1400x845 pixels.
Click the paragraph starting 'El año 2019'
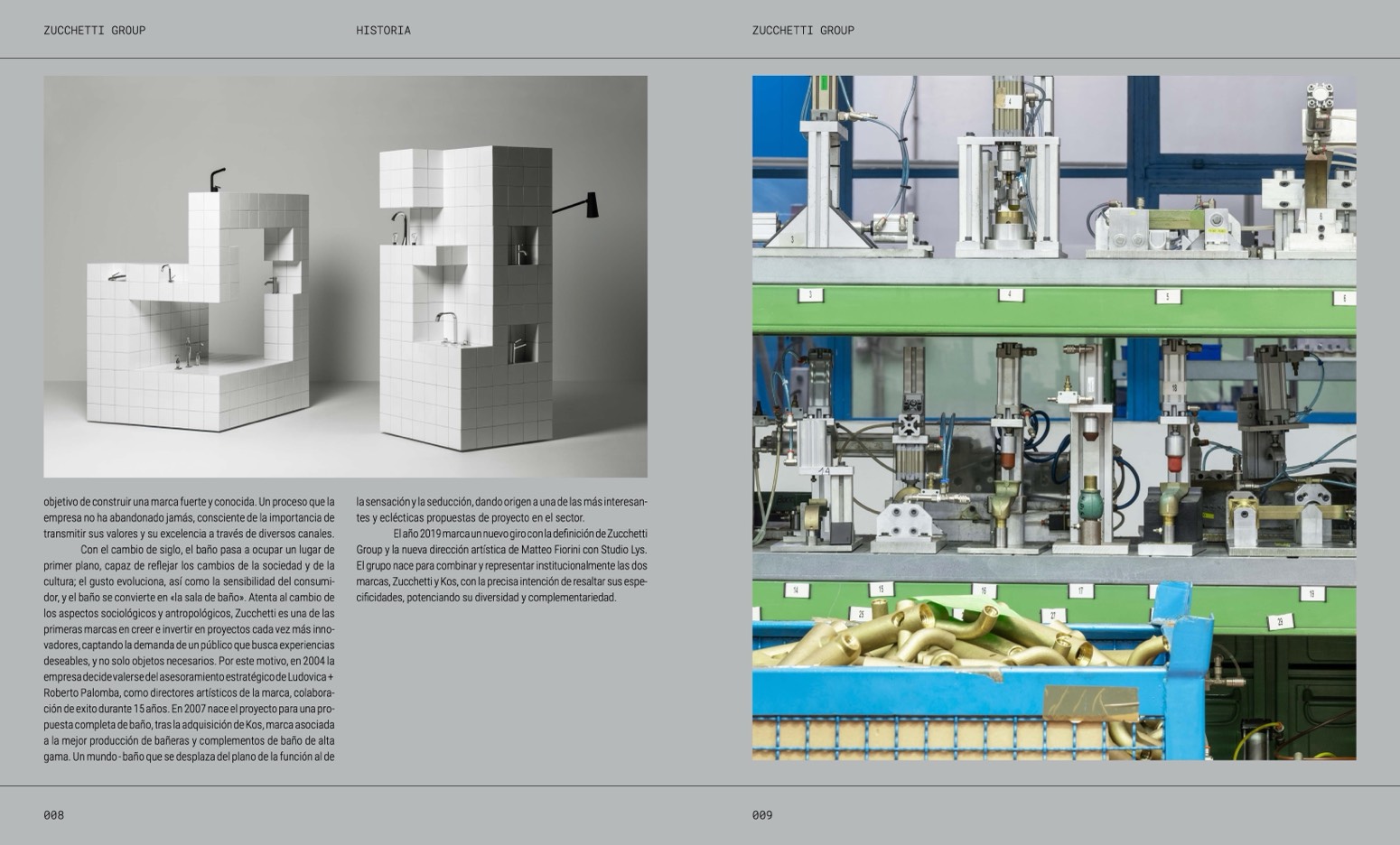[x=501, y=566]
